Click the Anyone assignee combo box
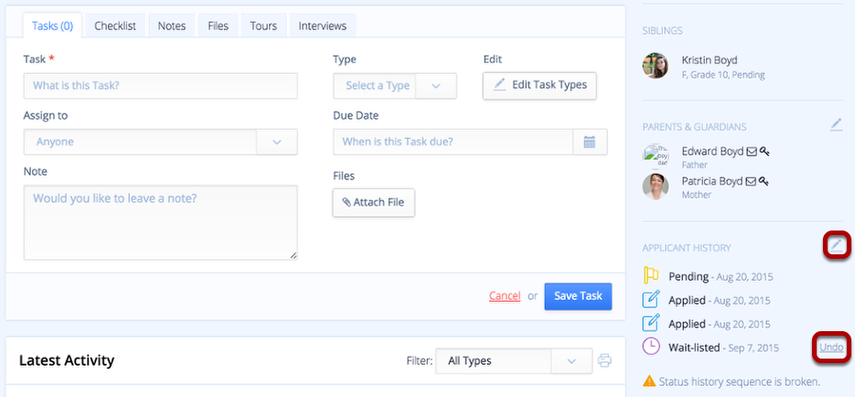Viewport: 855px width, 397px height. pyautogui.click(x=160, y=142)
